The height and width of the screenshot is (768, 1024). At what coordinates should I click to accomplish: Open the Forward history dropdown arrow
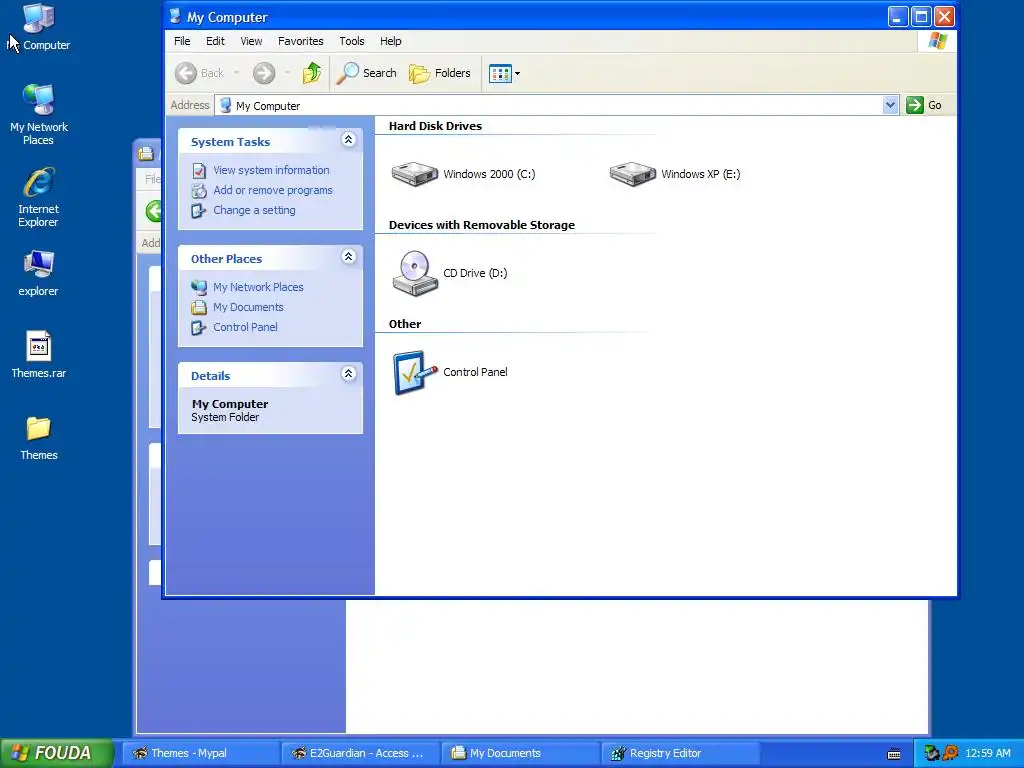tap(287, 73)
